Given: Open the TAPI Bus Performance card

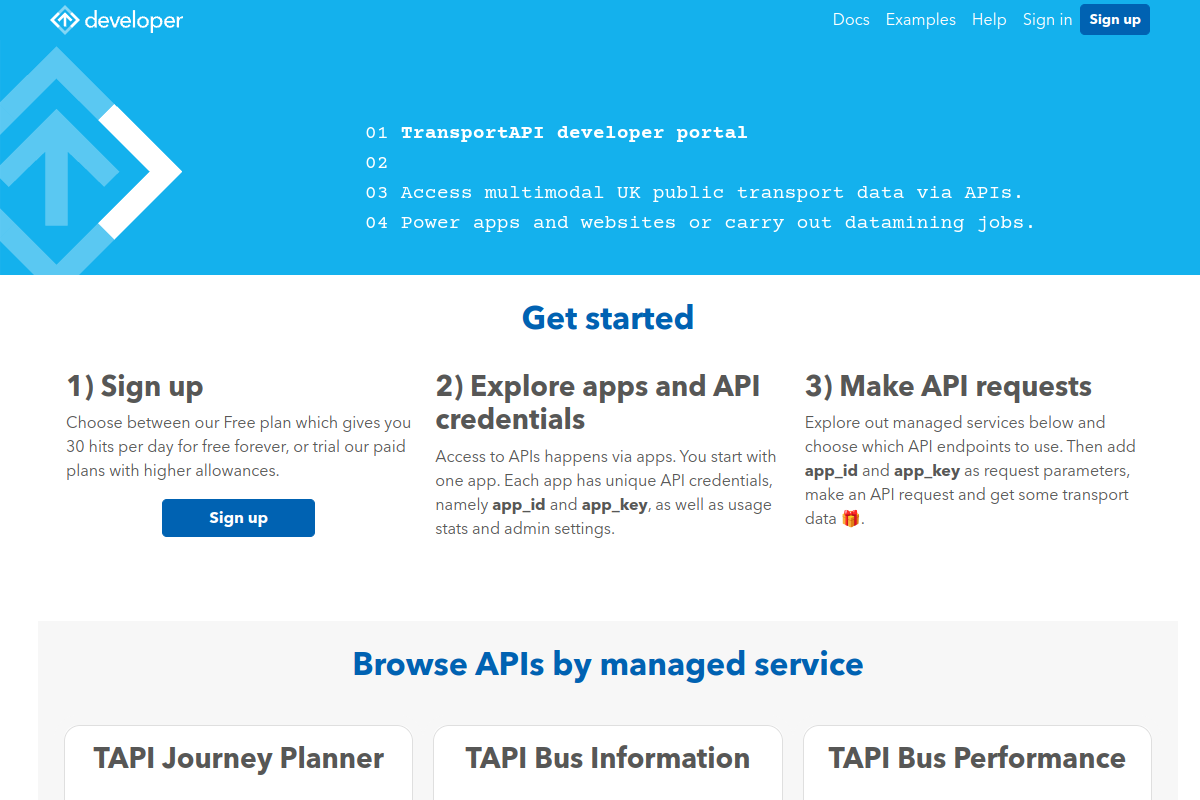Looking at the screenshot, I should [977, 762].
